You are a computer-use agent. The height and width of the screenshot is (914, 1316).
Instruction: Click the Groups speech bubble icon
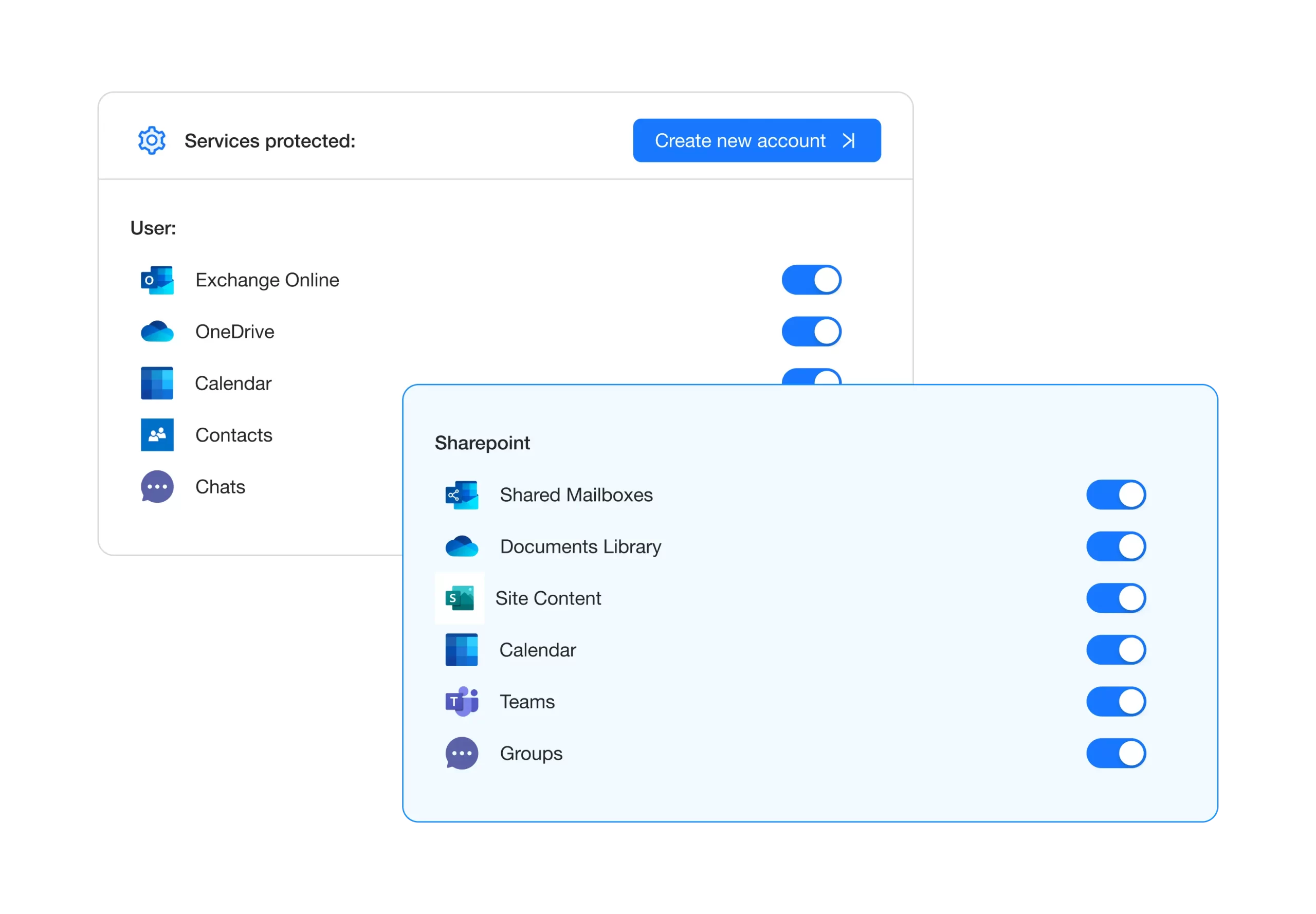(462, 753)
